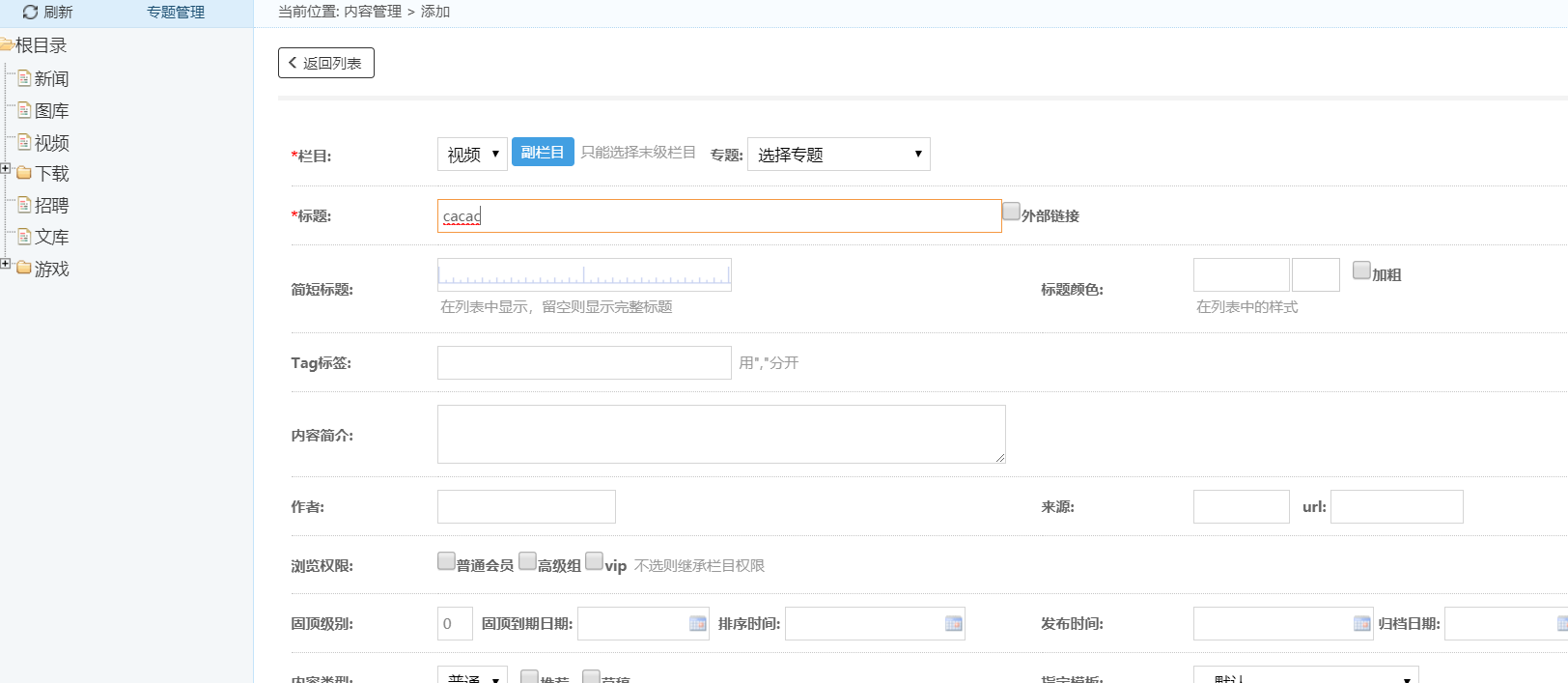This screenshot has width=1568, height=683.
Task: Open calendar picker for publish time
Action: (x=1361, y=624)
